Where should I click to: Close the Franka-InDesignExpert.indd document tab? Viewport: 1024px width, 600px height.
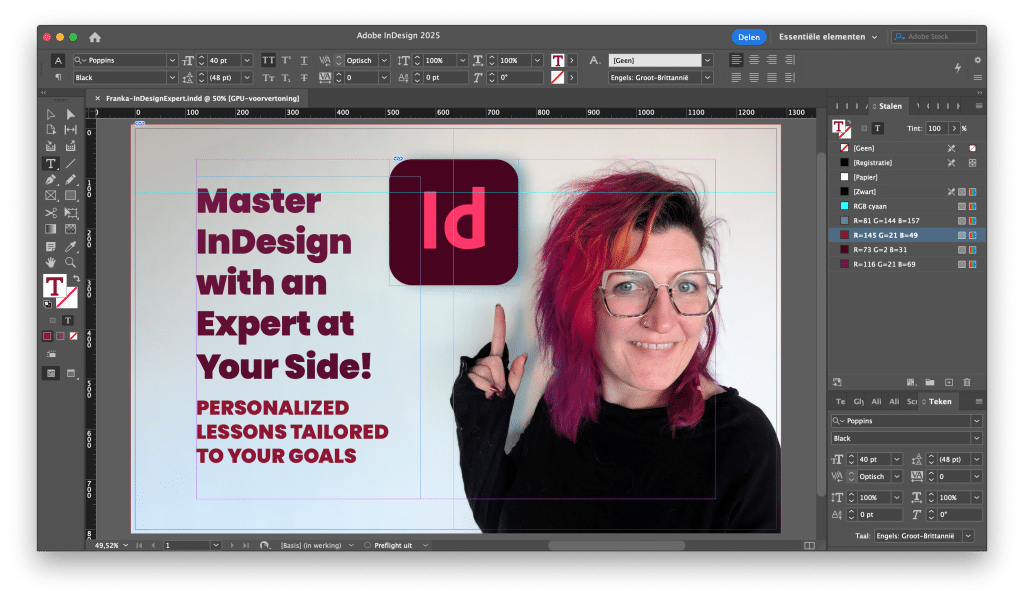coord(97,99)
